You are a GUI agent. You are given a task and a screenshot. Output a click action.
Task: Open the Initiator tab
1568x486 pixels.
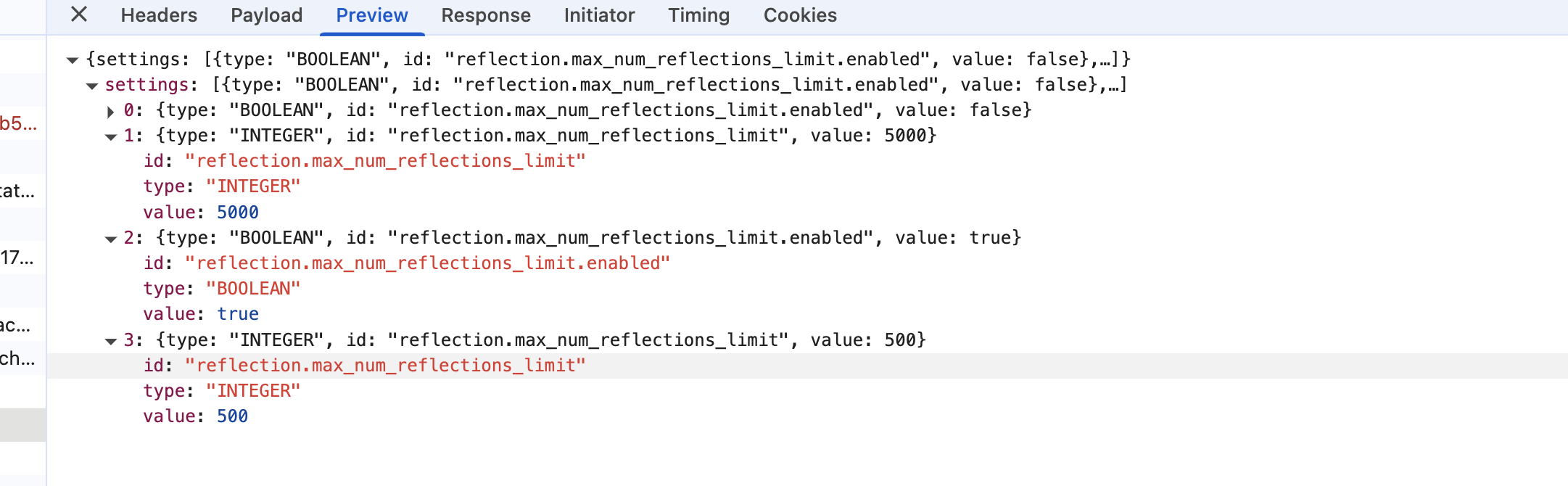(599, 15)
